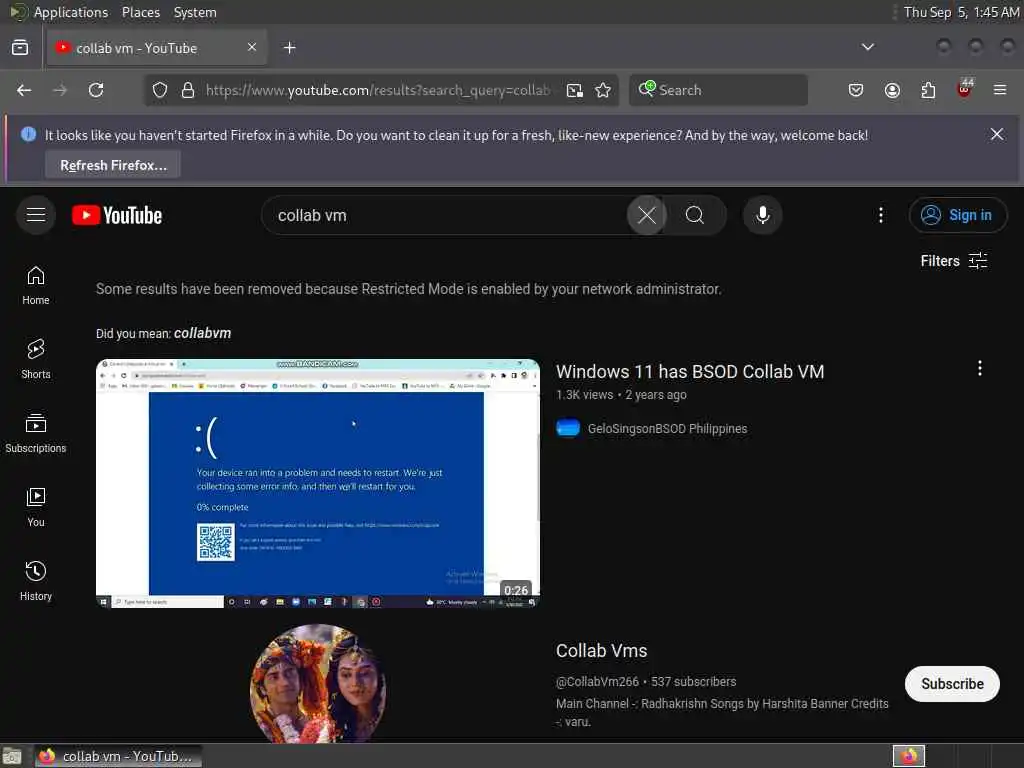Click the show desktop icon in the bottom panel
Image resolution: width=1024 pixels, height=768 pixels.
(x=12, y=757)
